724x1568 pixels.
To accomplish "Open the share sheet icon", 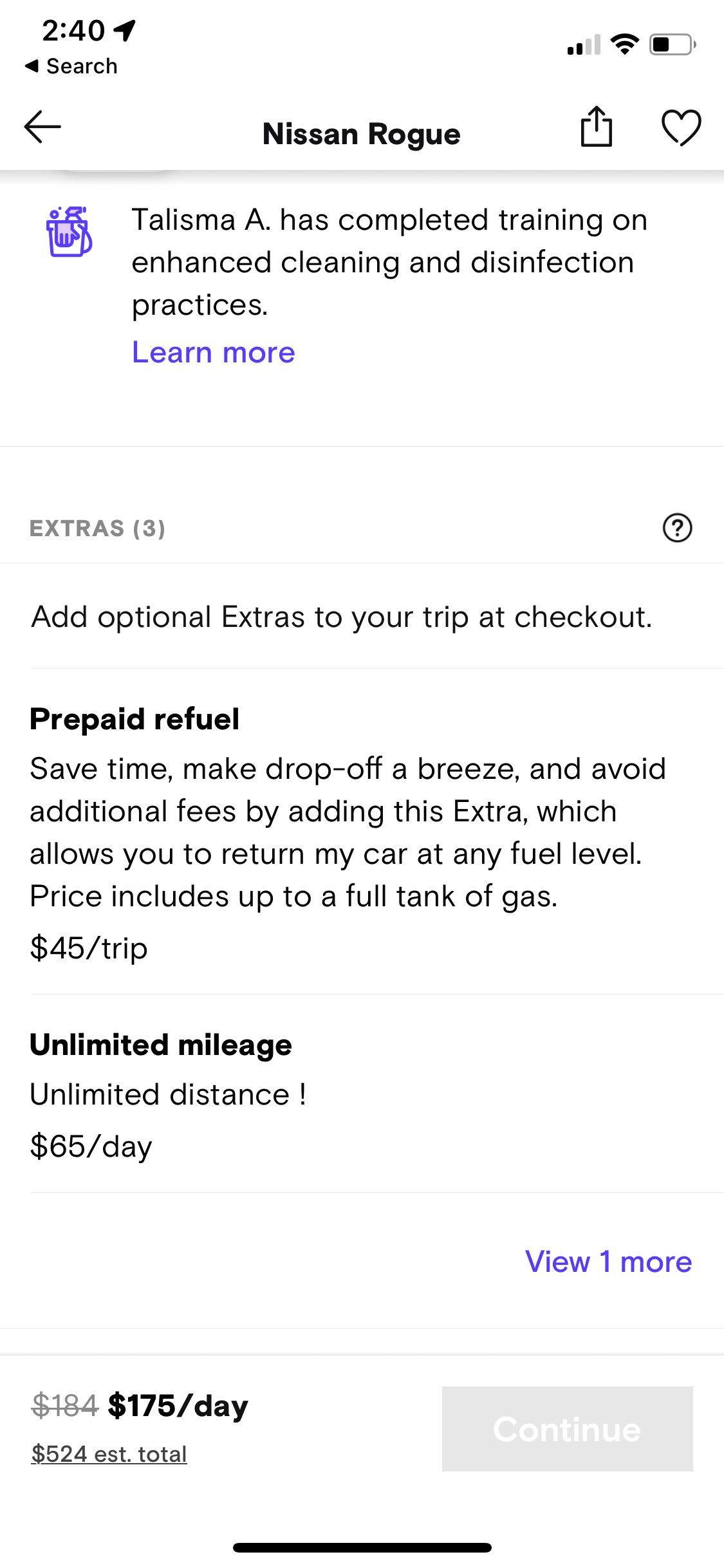I will [x=596, y=127].
